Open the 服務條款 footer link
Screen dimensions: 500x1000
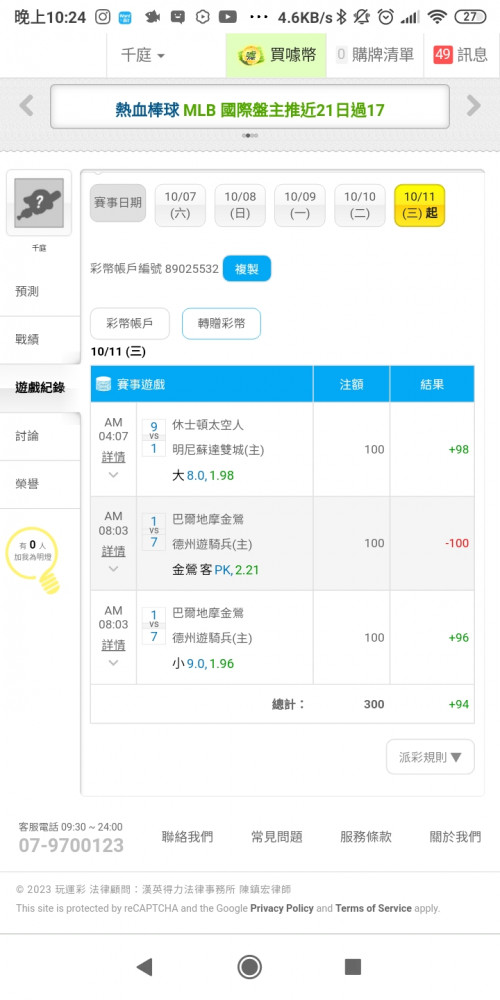click(x=366, y=837)
